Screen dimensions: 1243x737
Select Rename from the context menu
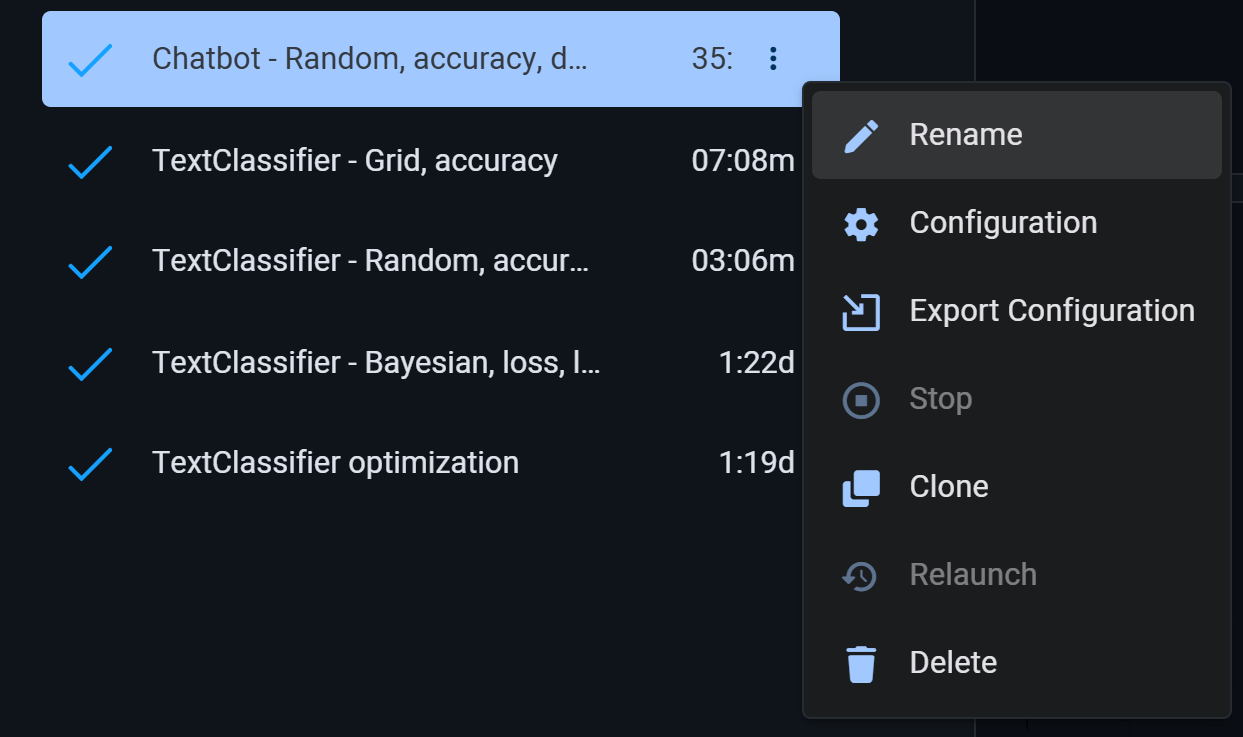point(965,134)
